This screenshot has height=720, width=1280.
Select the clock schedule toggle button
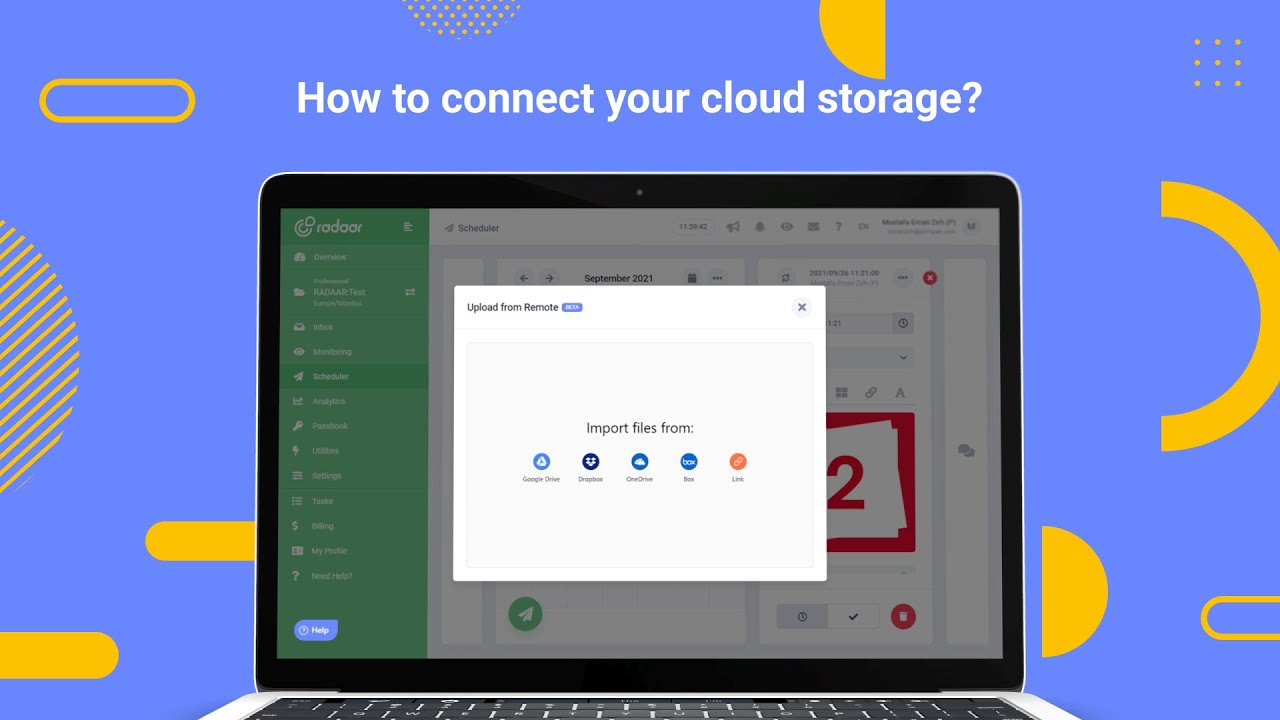802,617
